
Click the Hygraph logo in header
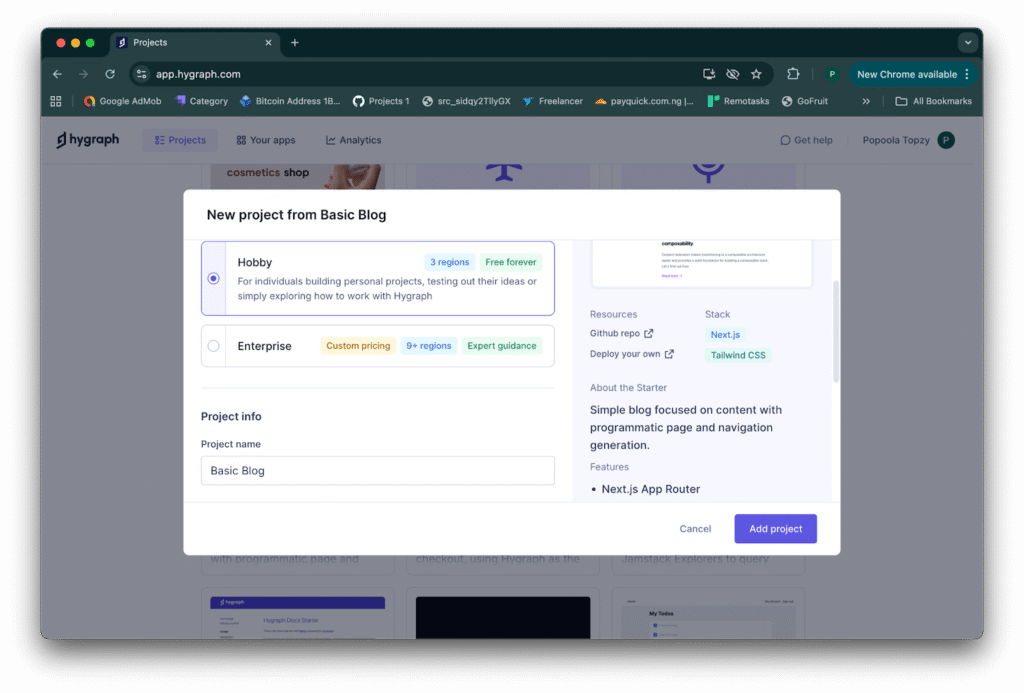click(x=88, y=140)
